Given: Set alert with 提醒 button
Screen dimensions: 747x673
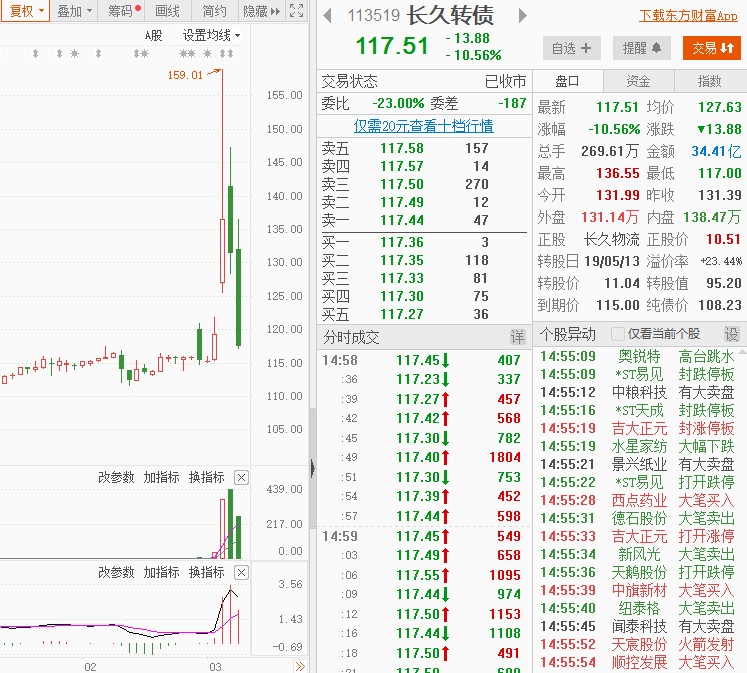Looking at the screenshot, I should (x=642, y=48).
